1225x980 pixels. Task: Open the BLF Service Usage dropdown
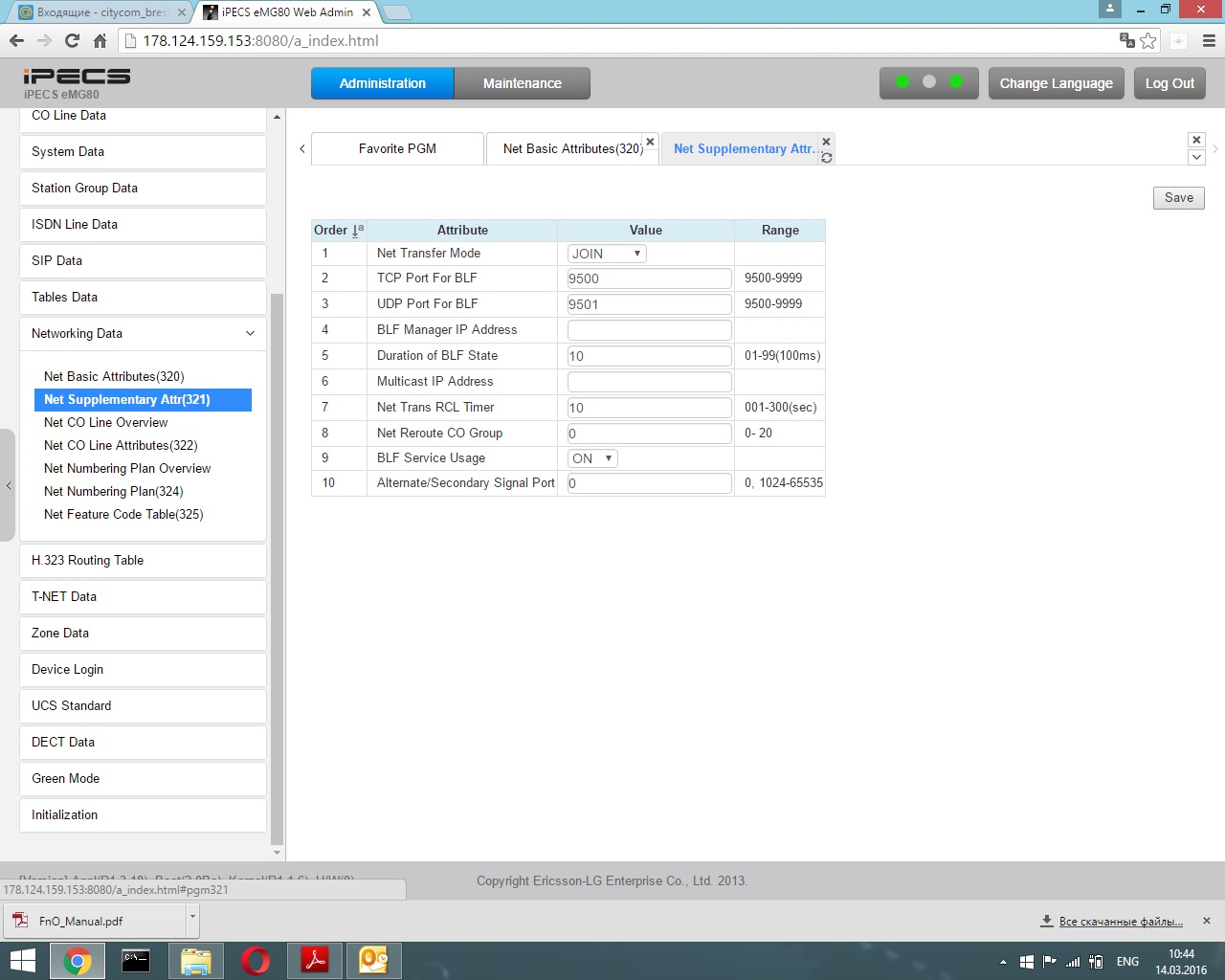(592, 458)
